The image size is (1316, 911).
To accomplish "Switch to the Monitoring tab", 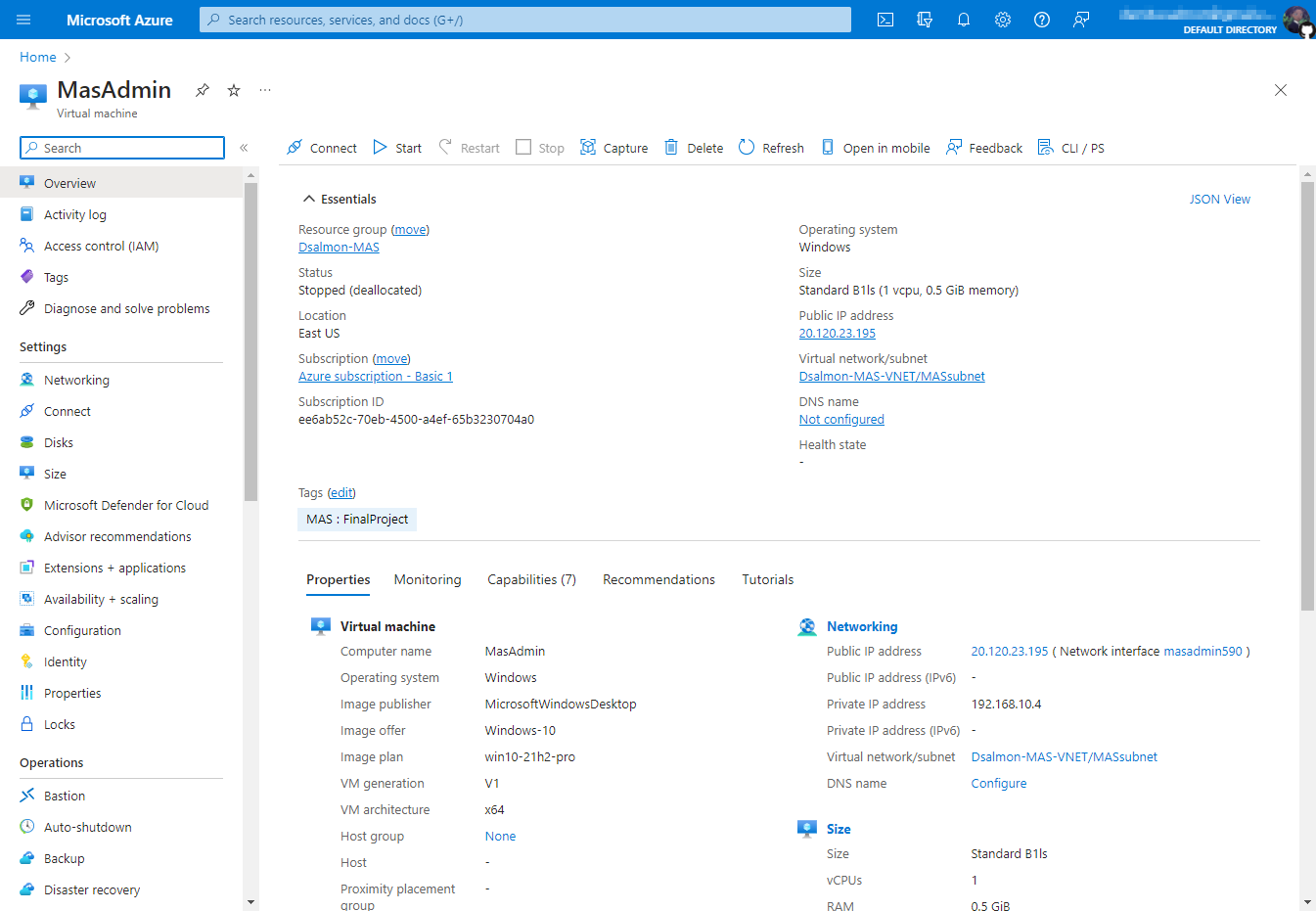I will (x=428, y=579).
